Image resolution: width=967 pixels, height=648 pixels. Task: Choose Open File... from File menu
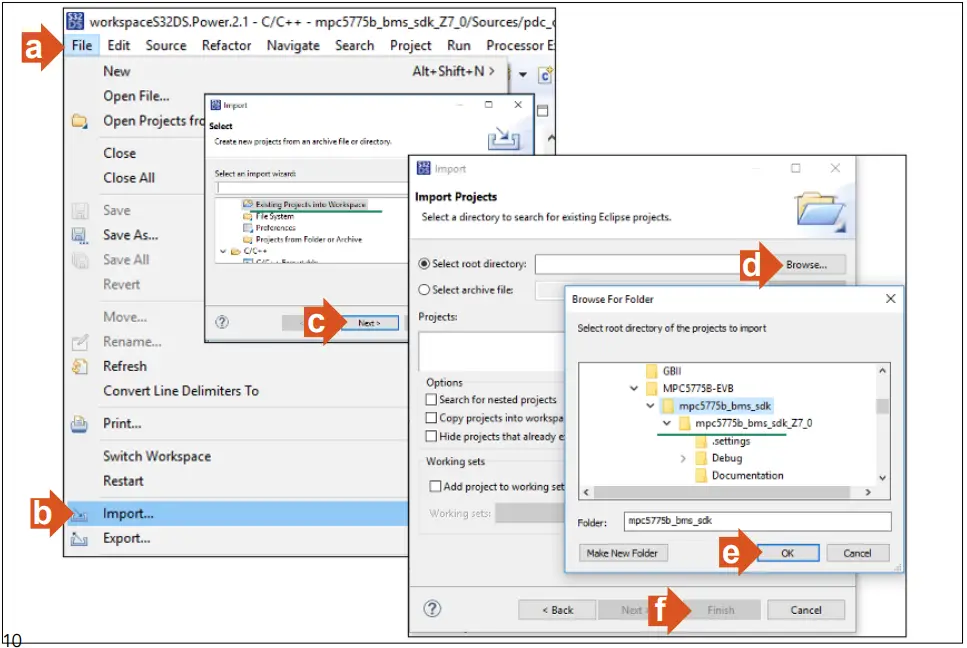click(136, 96)
